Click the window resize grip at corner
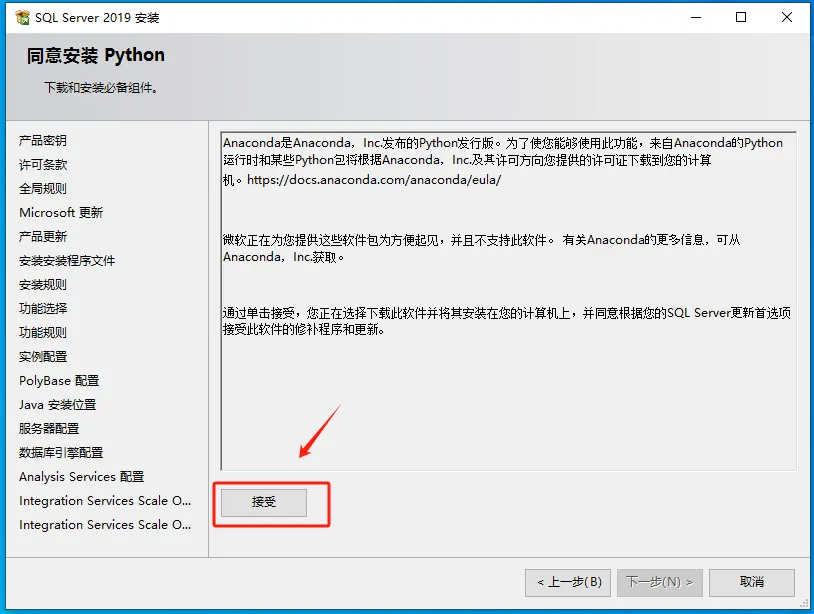This screenshot has height=614, width=814. pyautogui.click(x=804, y=604)
